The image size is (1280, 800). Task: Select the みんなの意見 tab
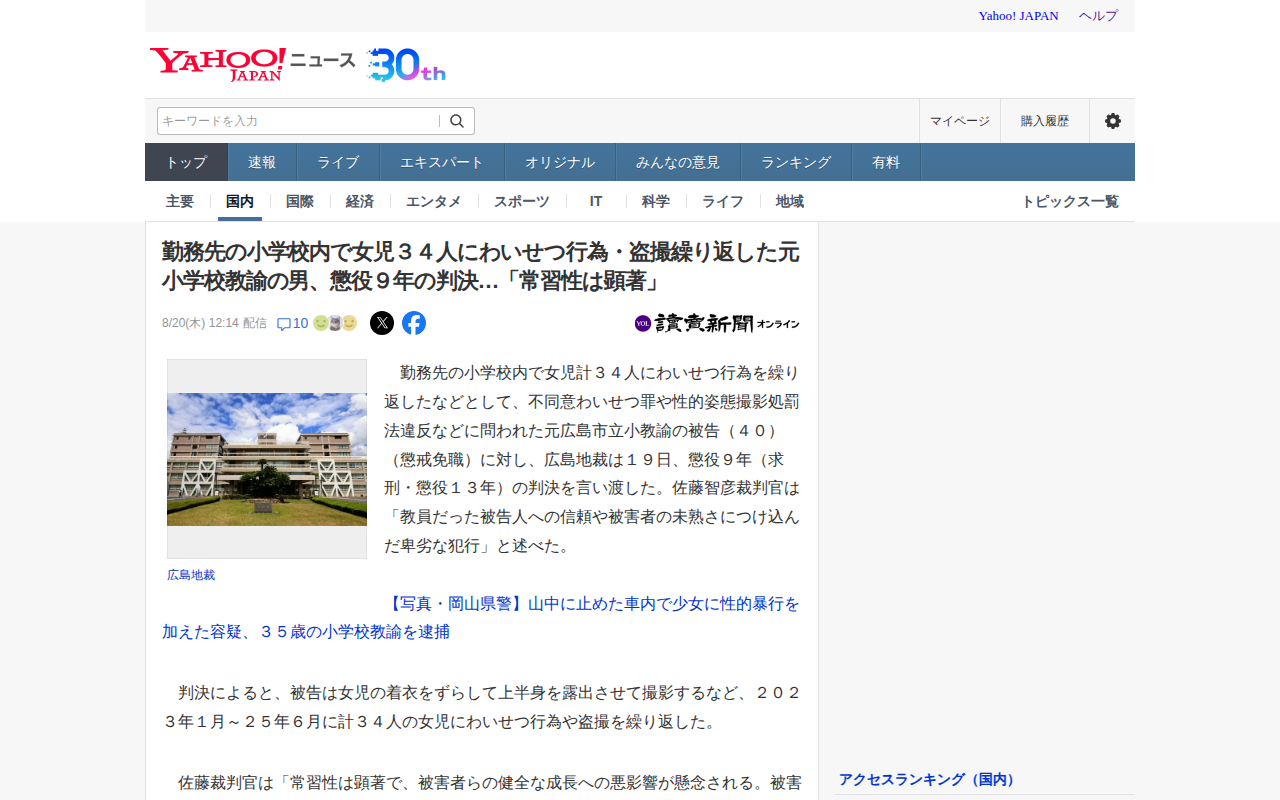[678, 162]
